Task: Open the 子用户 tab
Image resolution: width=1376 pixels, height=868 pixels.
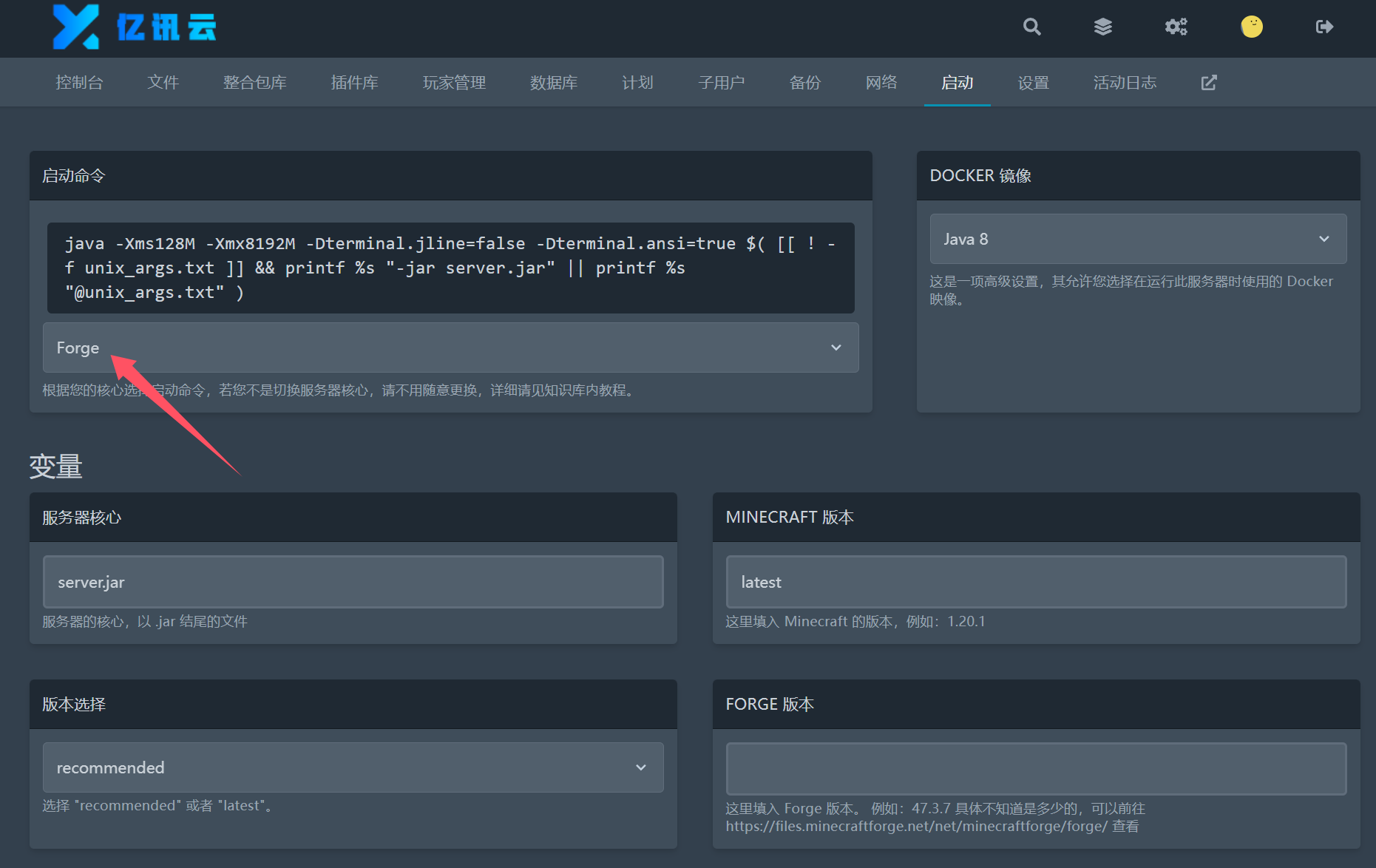Action: [x=722, y=83]
